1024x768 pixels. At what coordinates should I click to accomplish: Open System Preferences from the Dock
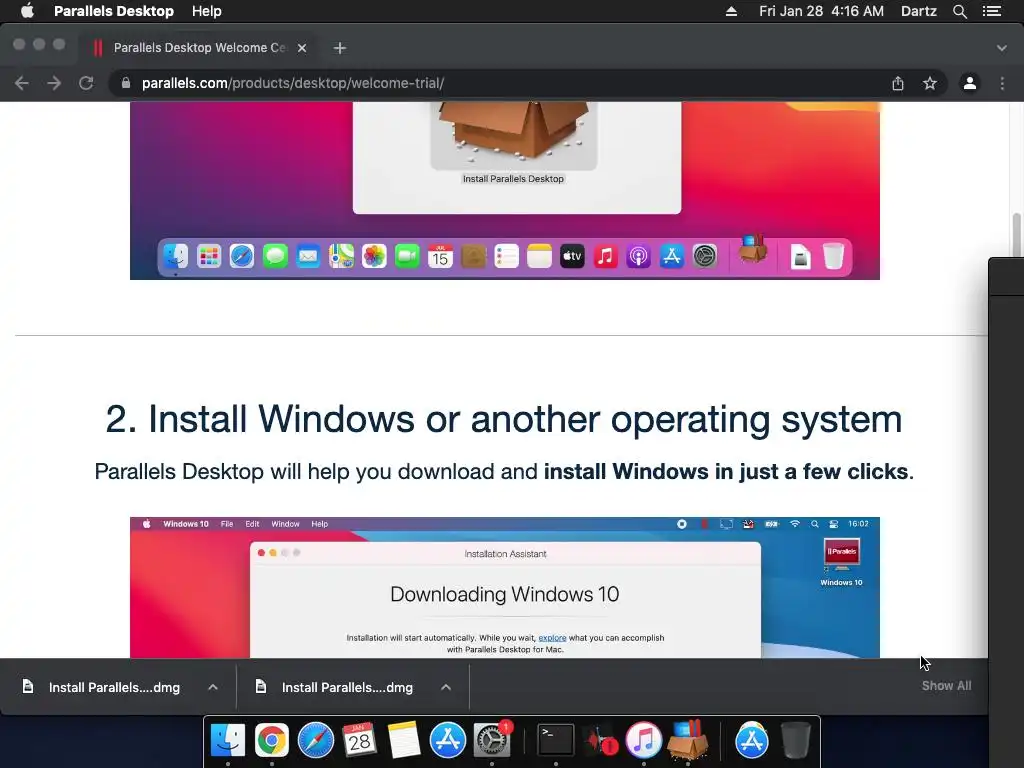pyautogui.click(x=492, y=741)
